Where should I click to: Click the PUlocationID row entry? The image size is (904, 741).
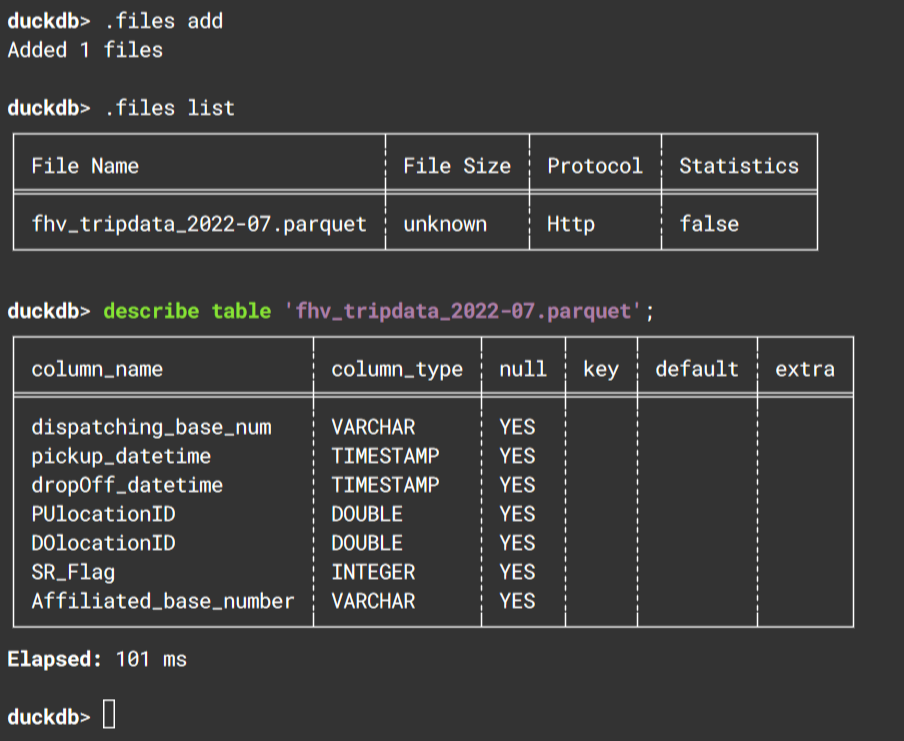[103, 514]
